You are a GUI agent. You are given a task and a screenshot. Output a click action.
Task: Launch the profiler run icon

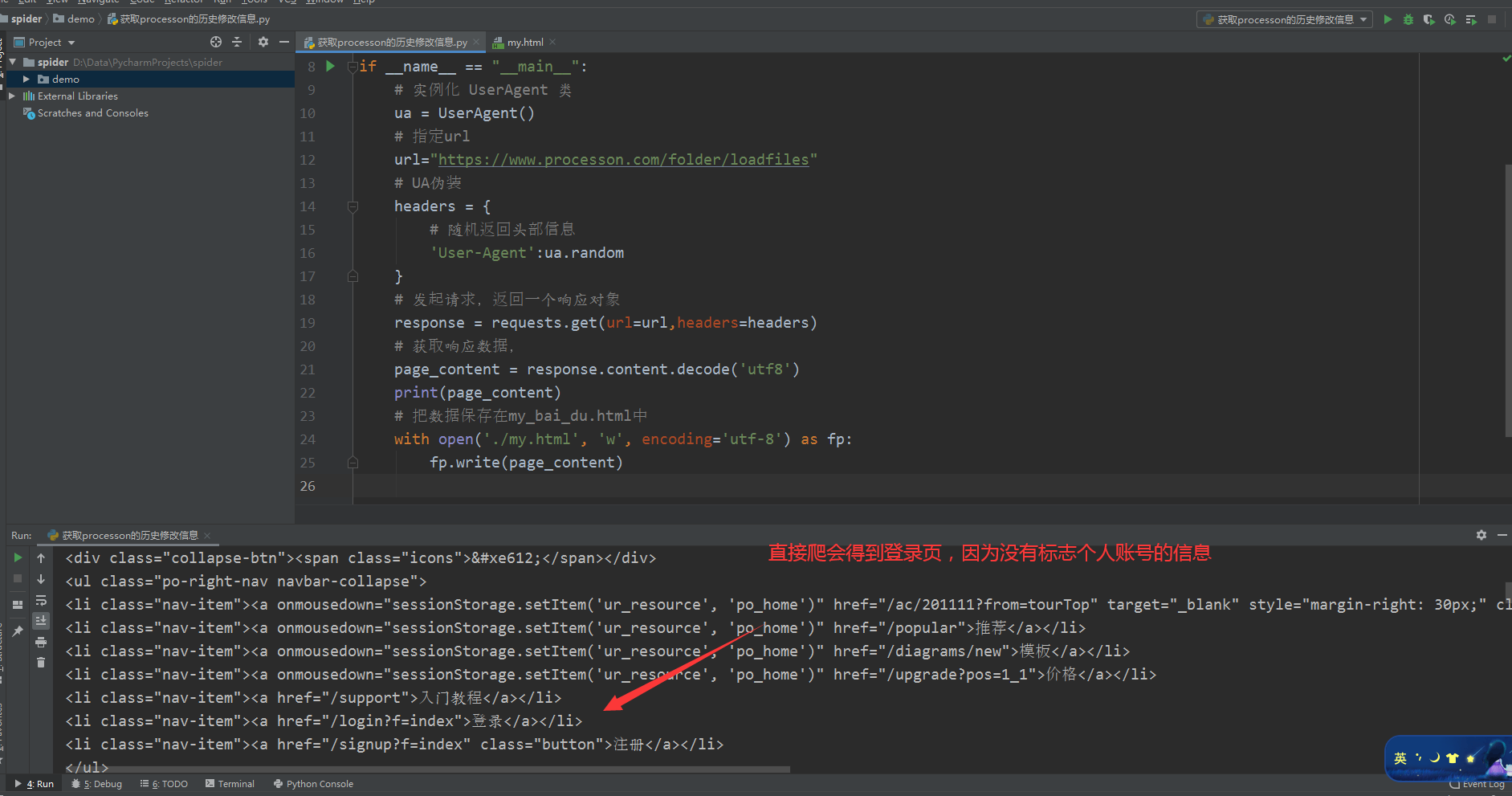point(1450,19)
